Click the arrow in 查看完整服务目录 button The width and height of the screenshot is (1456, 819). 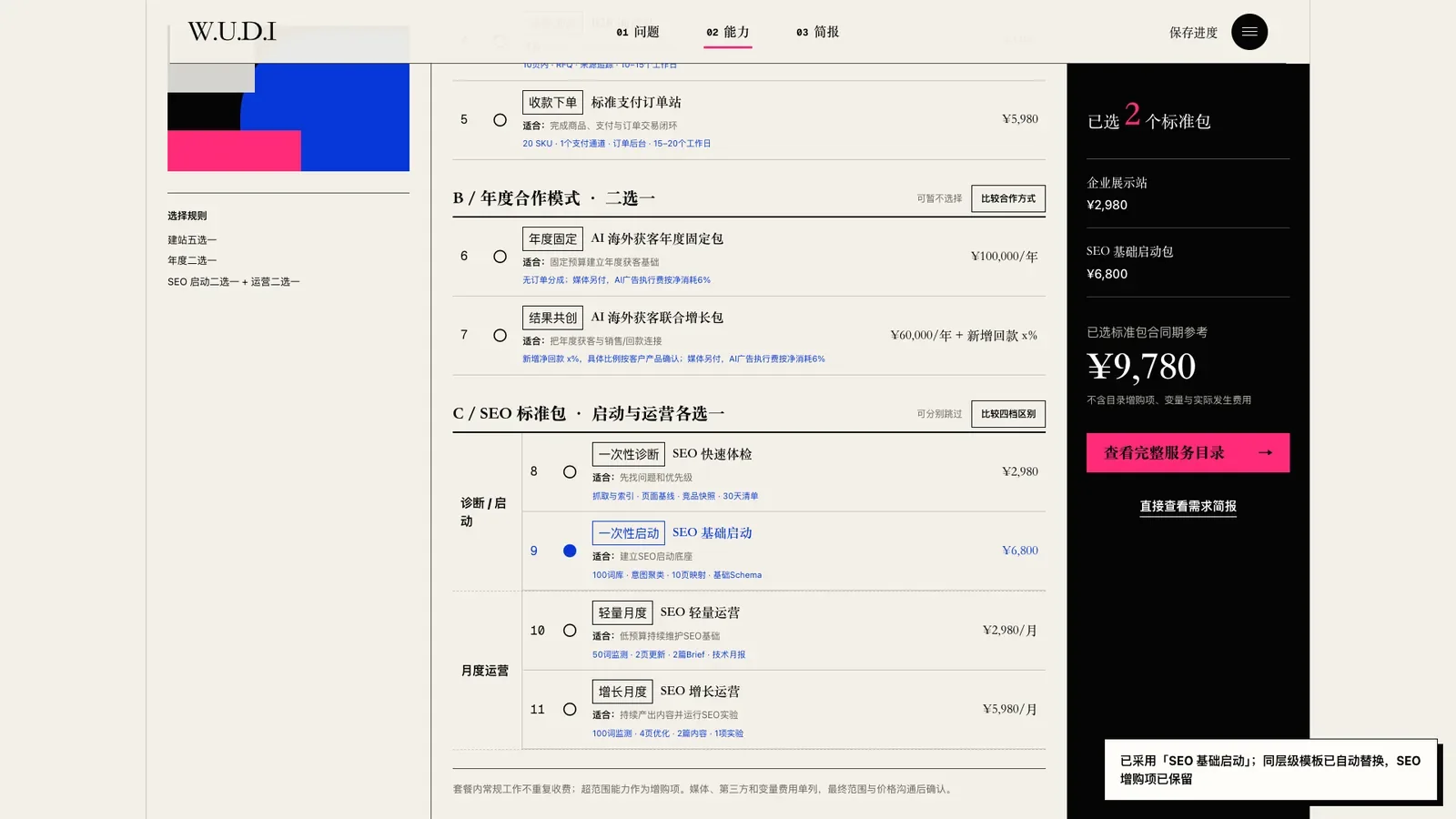click(x=1265, y=452)
